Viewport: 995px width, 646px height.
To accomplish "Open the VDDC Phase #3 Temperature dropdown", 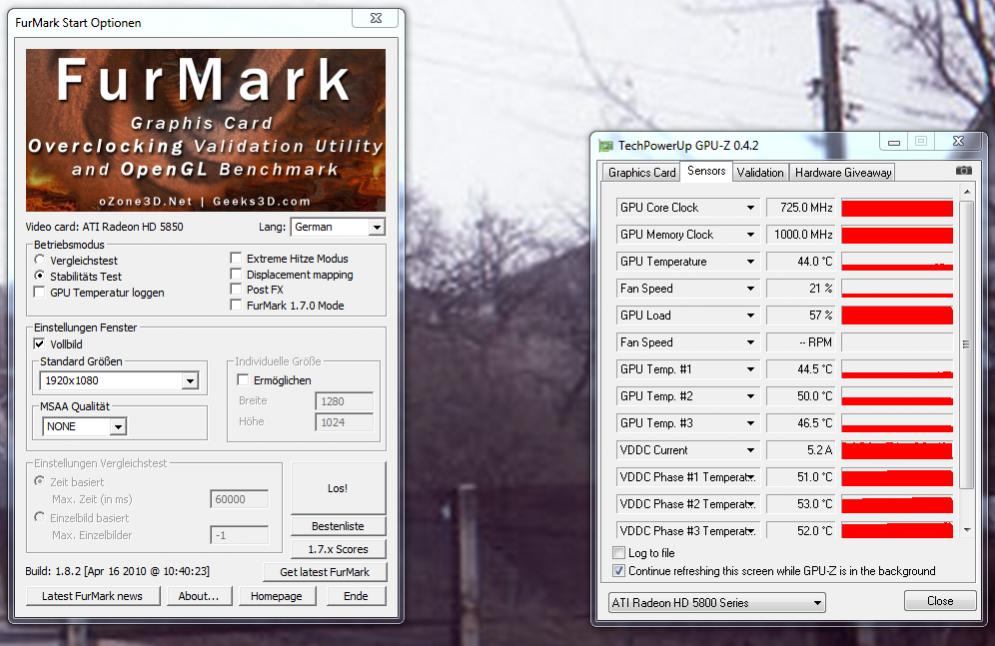I will [751, 531].
